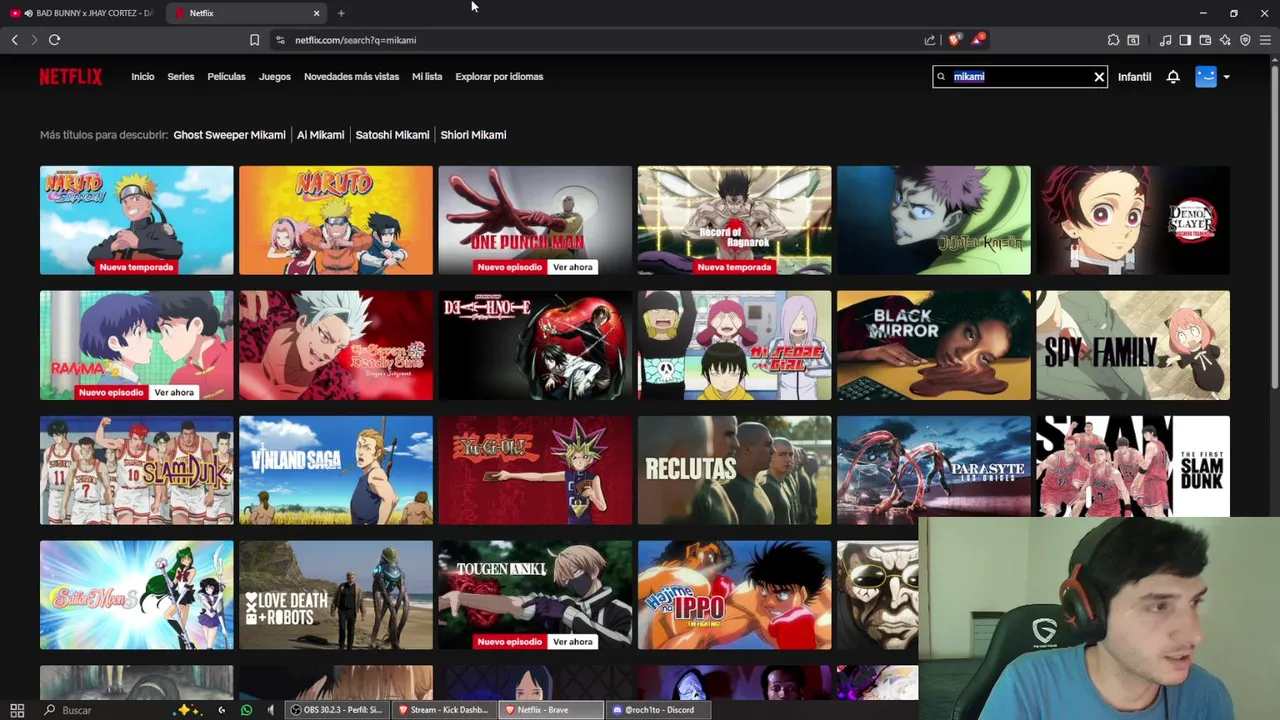Switch to the Discord taskbar window
The height and width of the screenshot is (720, 1280).
coord(658,710)
